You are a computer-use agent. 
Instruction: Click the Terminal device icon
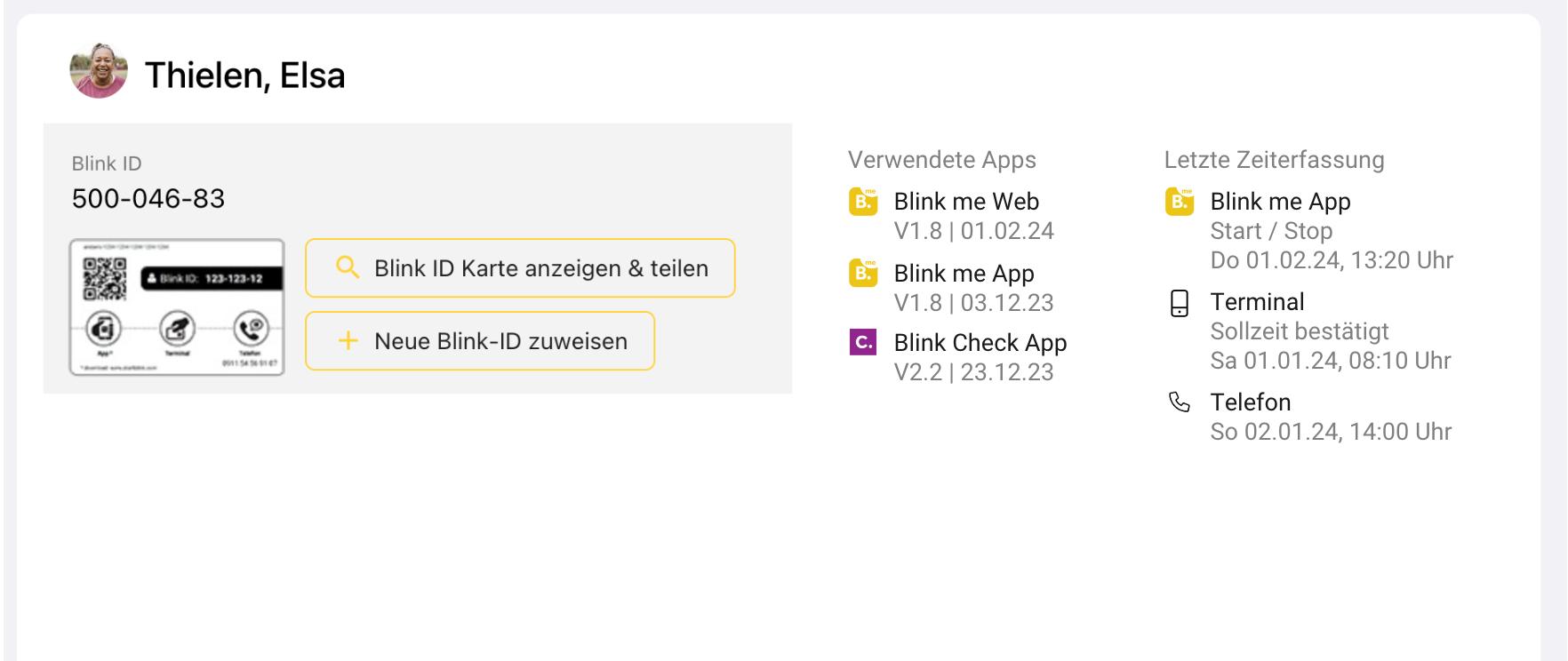[1180, 303]
